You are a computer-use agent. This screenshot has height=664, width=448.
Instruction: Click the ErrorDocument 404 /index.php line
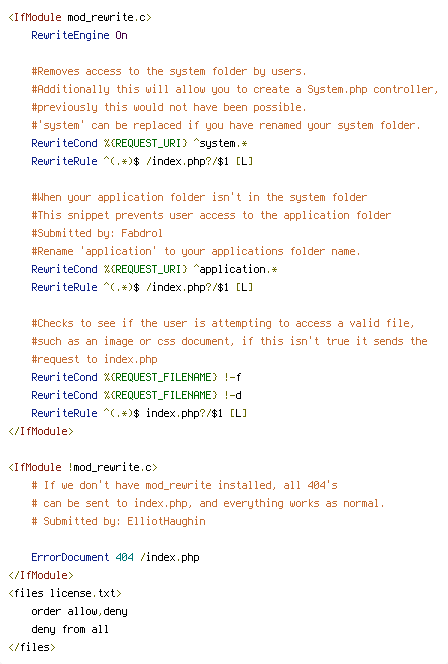pyautogui.click(x=115, y=557)
